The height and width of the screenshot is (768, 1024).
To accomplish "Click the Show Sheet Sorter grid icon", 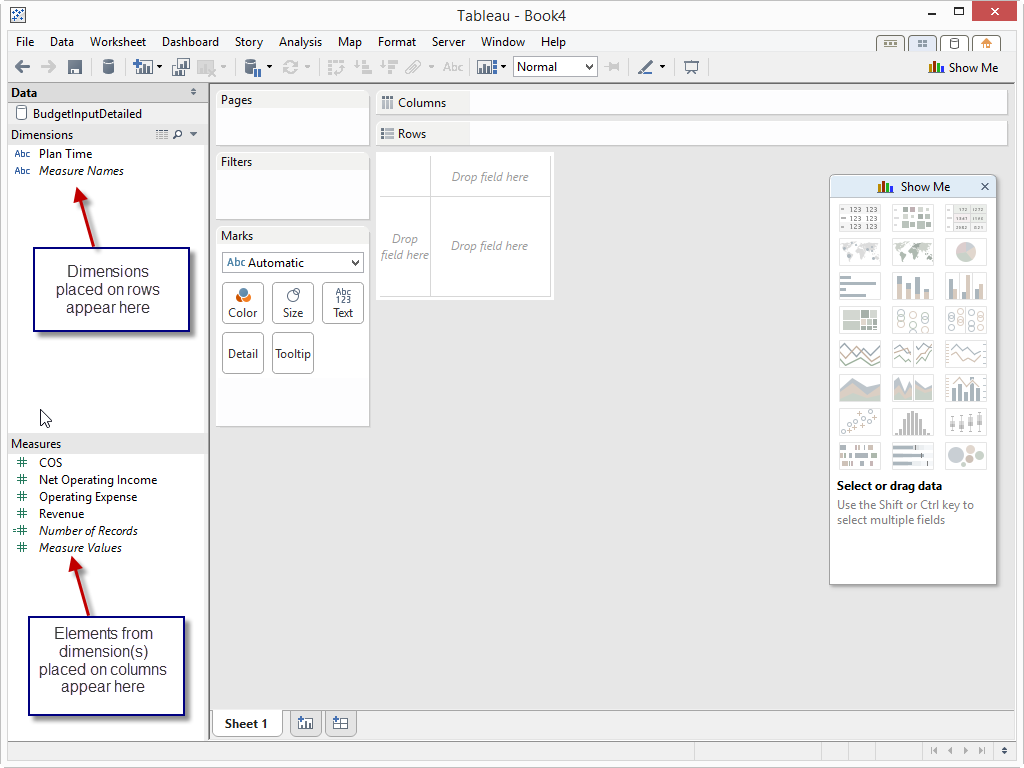I will click(922, 43).
